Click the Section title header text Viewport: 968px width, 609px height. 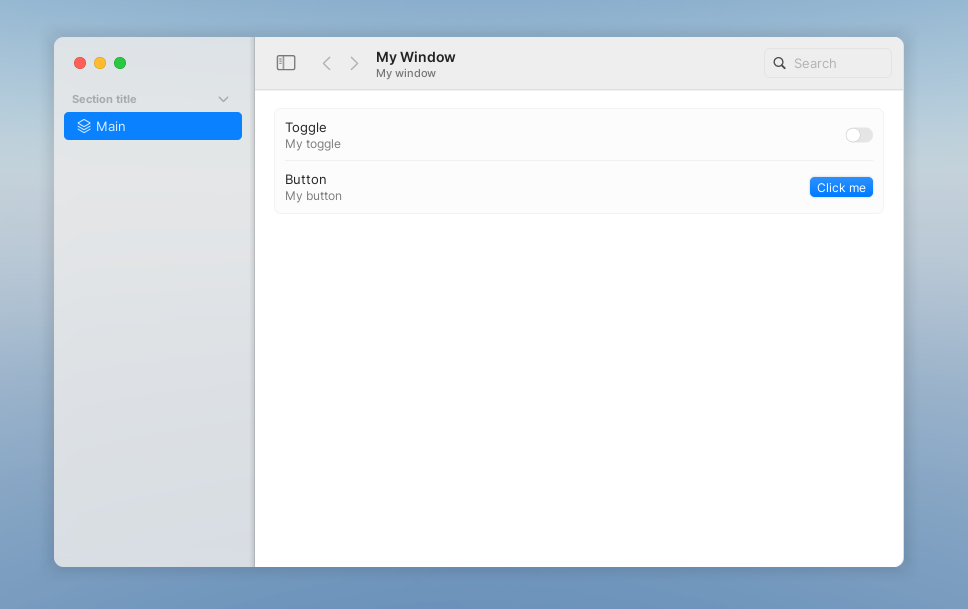[x=104, y=99]
